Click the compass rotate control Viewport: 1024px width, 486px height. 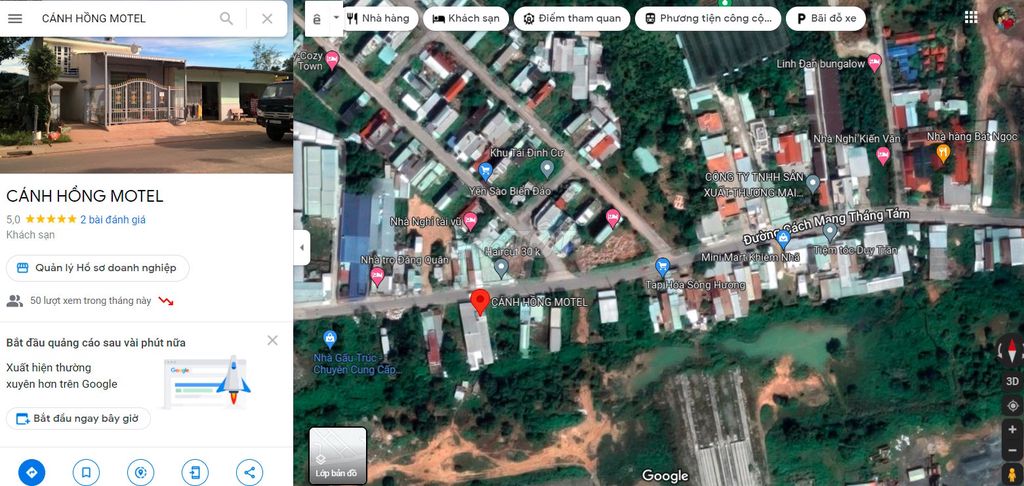[x=1012, y=351]
